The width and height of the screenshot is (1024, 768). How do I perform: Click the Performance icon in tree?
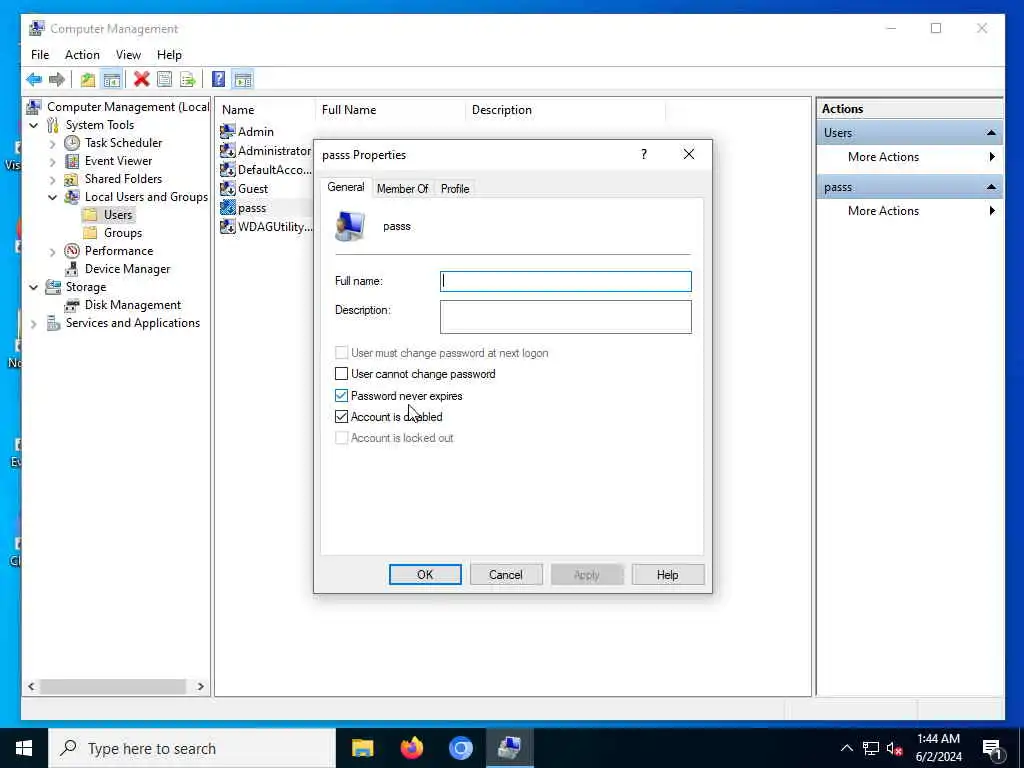tap(72, 251)
